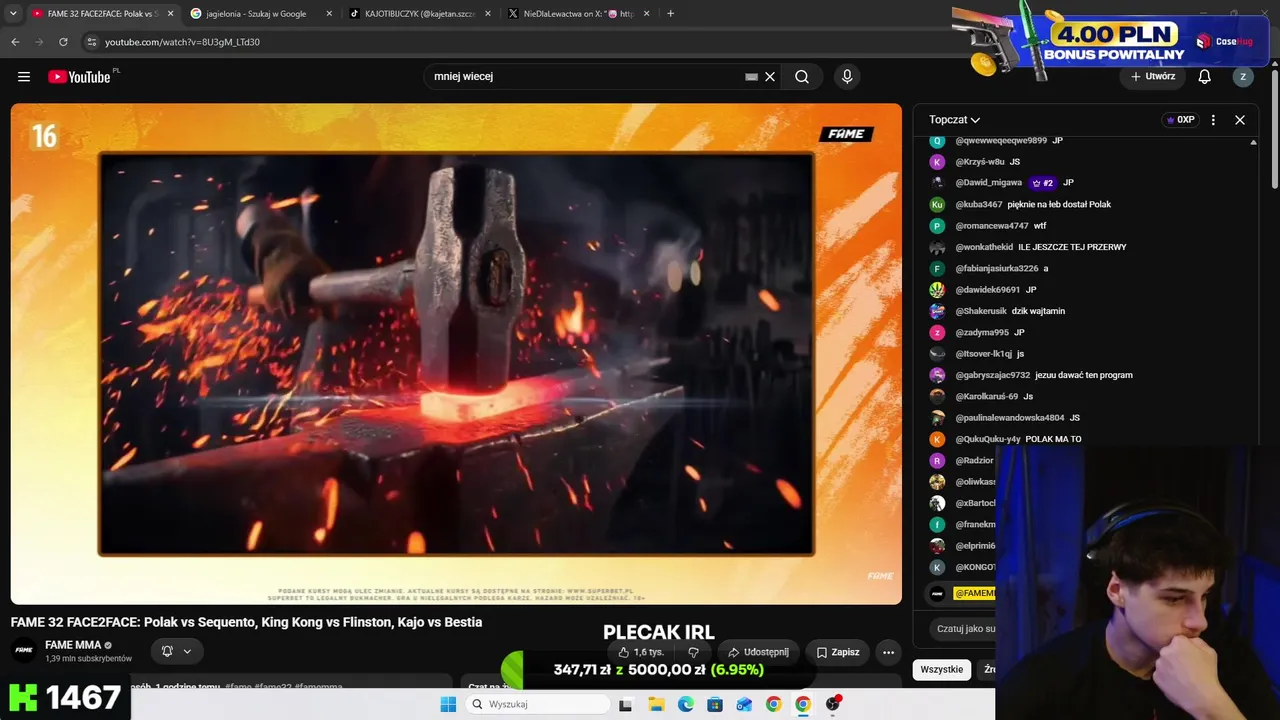The image size is (1280, 720).
Task: Switch to the FAME 32 FACE2FACE tab
Action: pos(102,14)
